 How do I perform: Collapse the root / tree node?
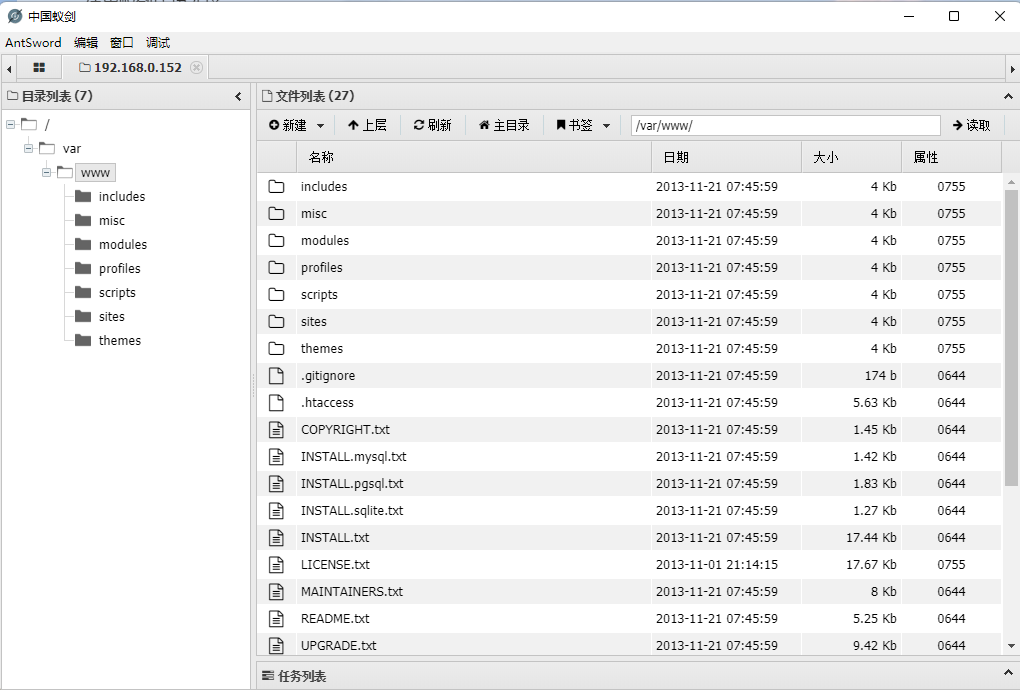click(x=10, y=124)
